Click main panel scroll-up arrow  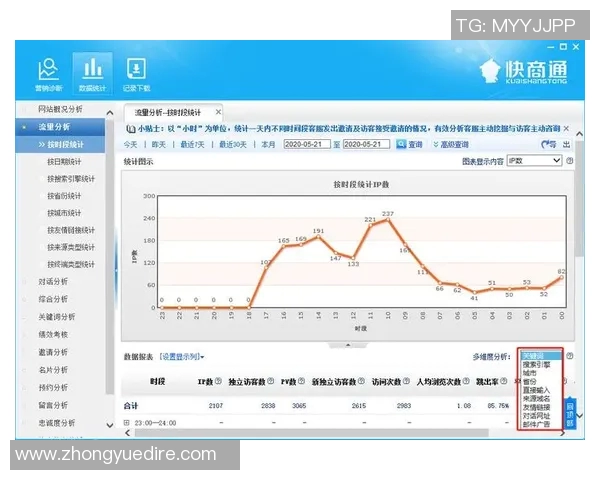pyautogui.click(x=580, y=134)
